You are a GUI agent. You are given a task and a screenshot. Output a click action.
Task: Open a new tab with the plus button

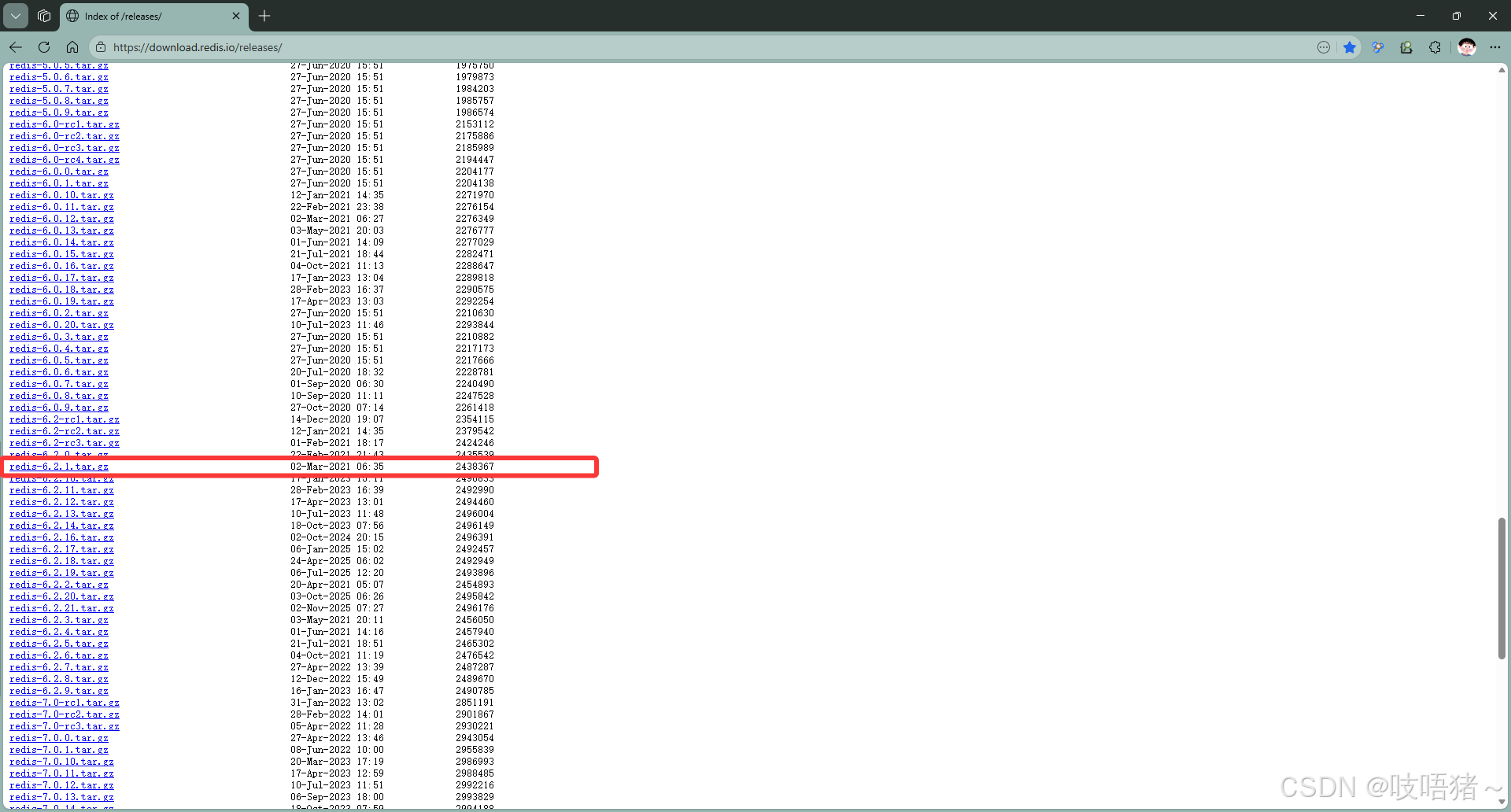coord(264,16)
